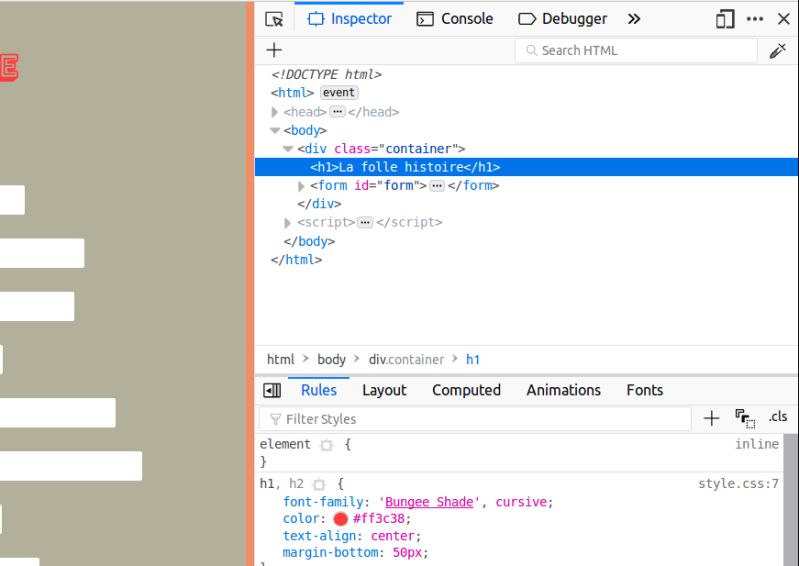The height and width of the screenshot is (566, 799).
Task: Edit the color property name
Action: [301, 519]
